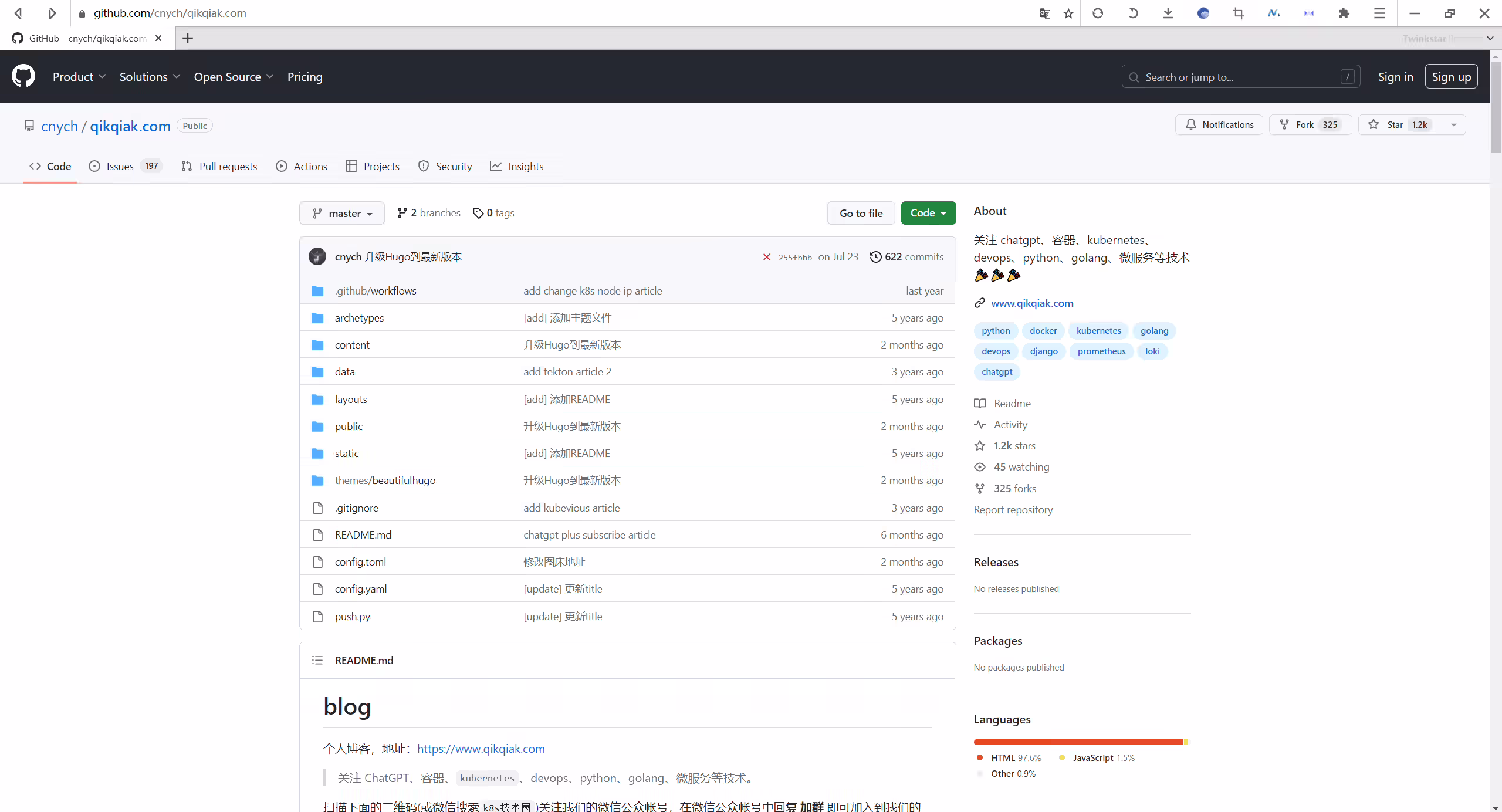The height and width of the screenshot is (812, 1502).
Task: Click the page vertical scrollbar thumb
Action: click(x=1496, y=107)
